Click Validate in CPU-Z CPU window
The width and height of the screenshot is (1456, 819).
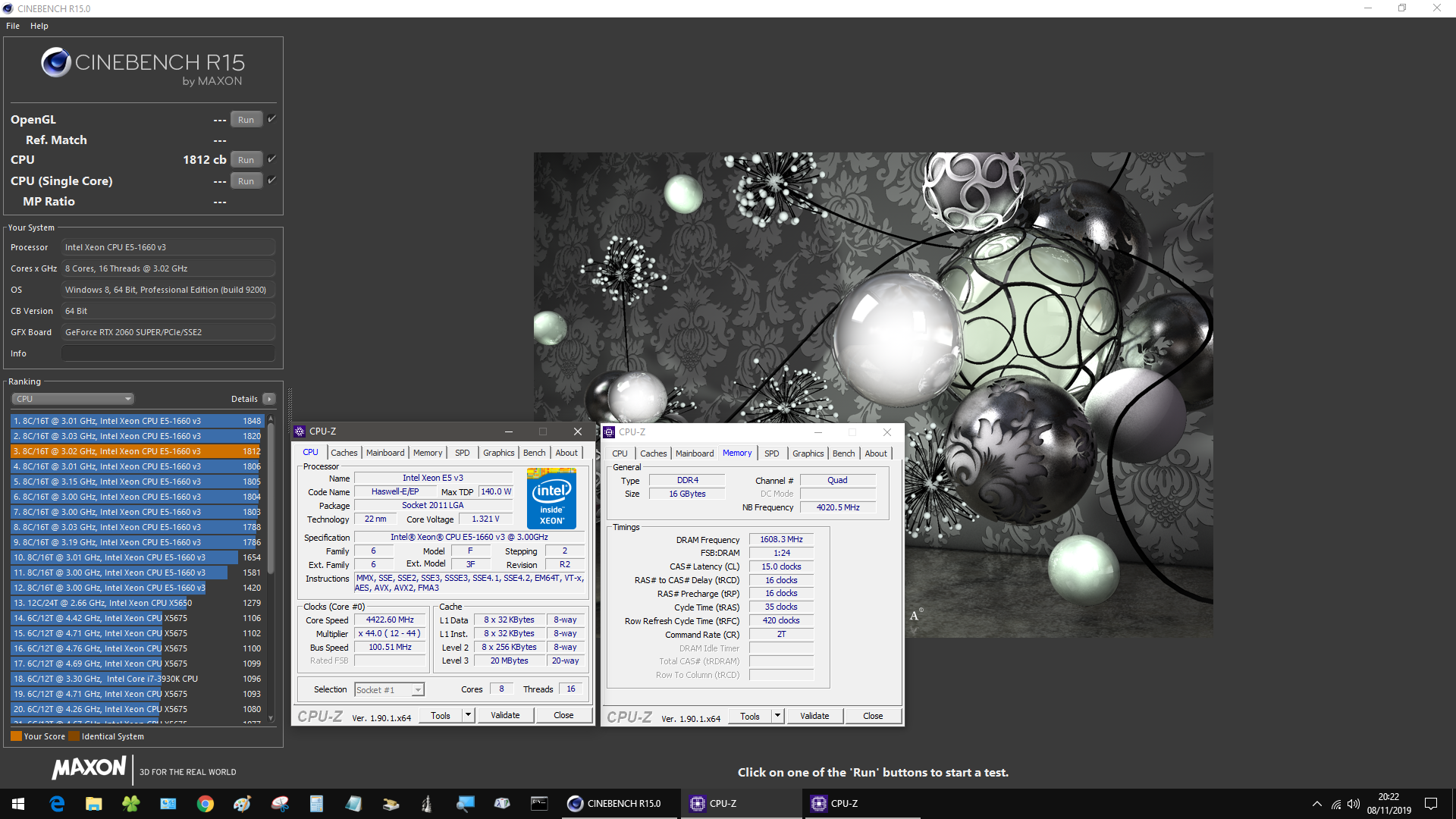click(505, 715)
